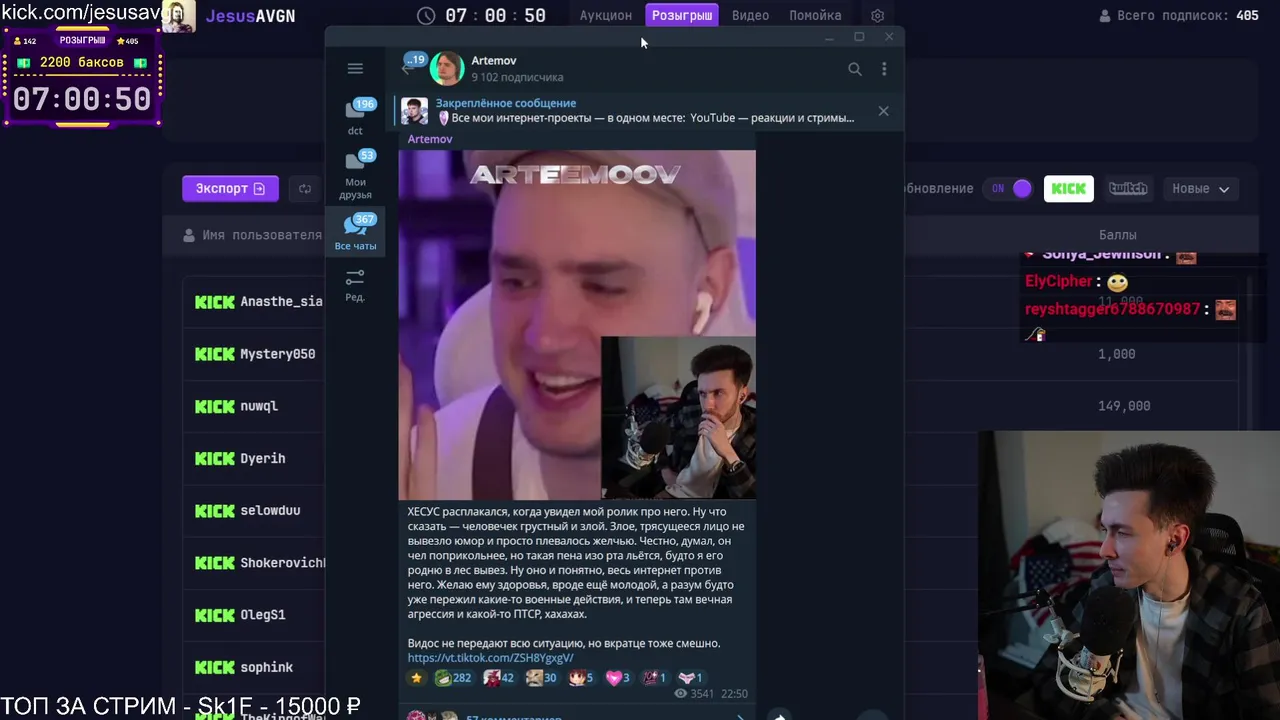
Task: Switch to the Розыгрыш tab
Action: (683, 15)
